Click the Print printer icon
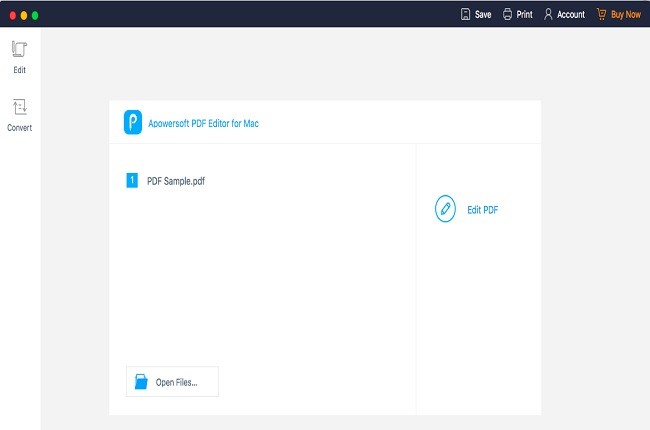This screenshot has width=650, height=430. point(508,15)
